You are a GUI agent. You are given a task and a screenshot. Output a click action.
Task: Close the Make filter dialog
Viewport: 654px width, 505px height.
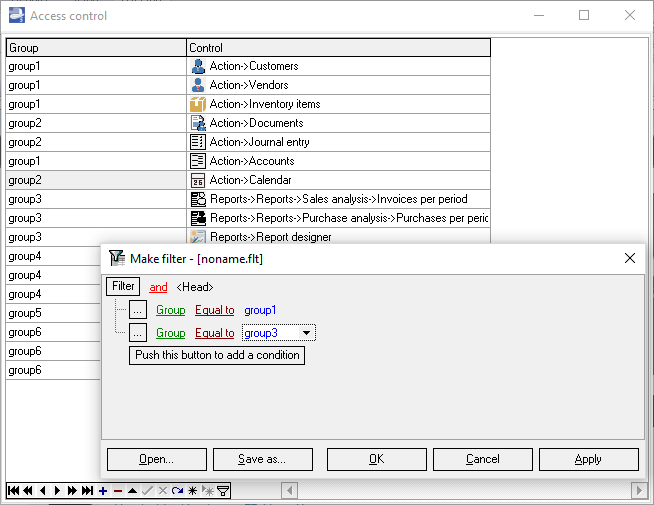pos(630,258)
